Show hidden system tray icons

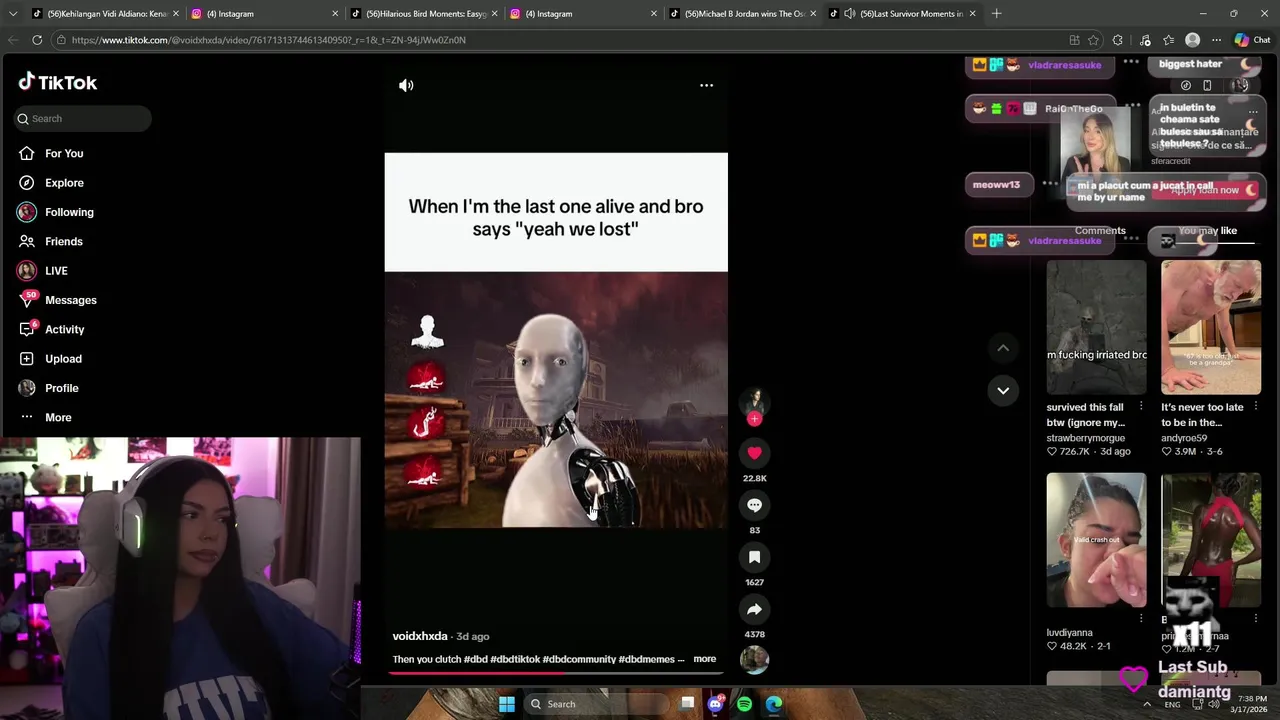1146,704
